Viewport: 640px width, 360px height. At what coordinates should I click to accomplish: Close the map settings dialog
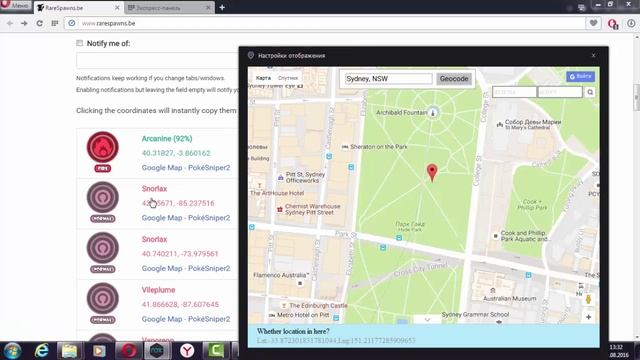593,56
